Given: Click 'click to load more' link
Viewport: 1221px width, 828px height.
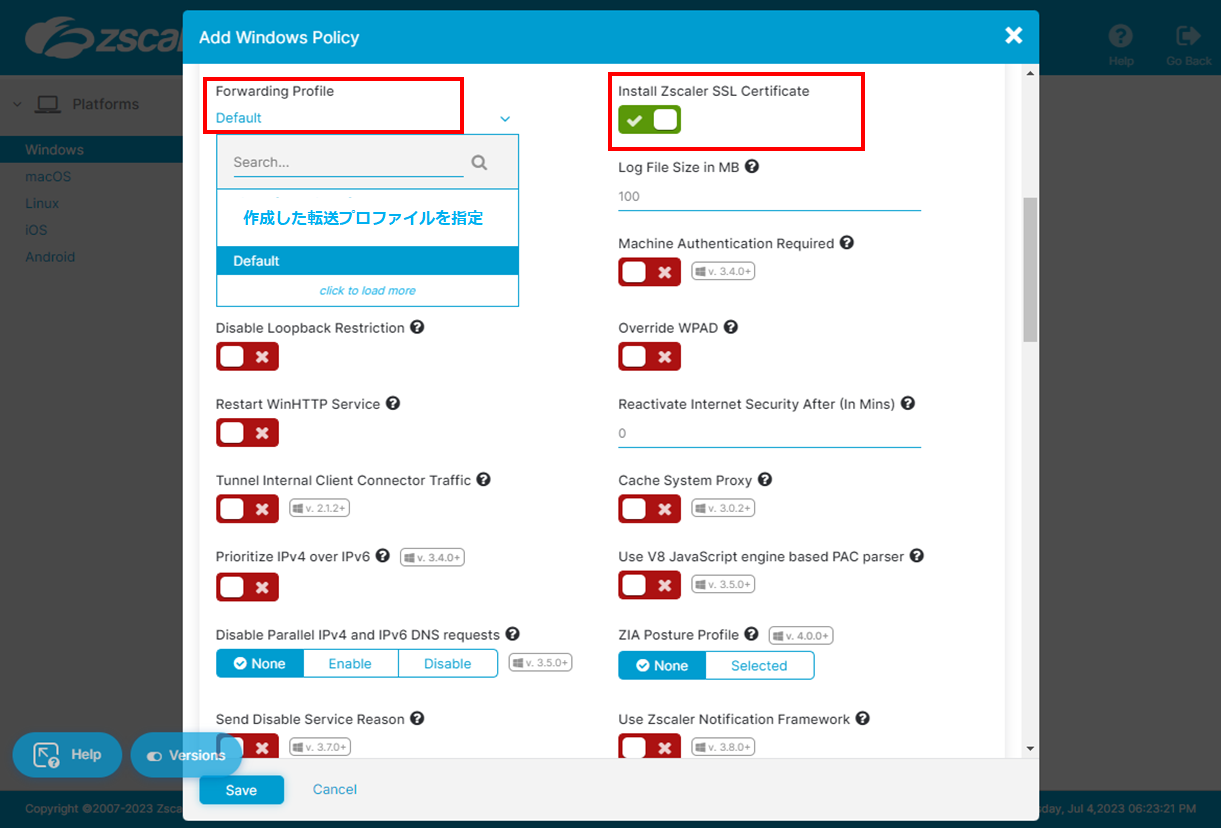Looking at the screenshot, I should coord(367,291).
